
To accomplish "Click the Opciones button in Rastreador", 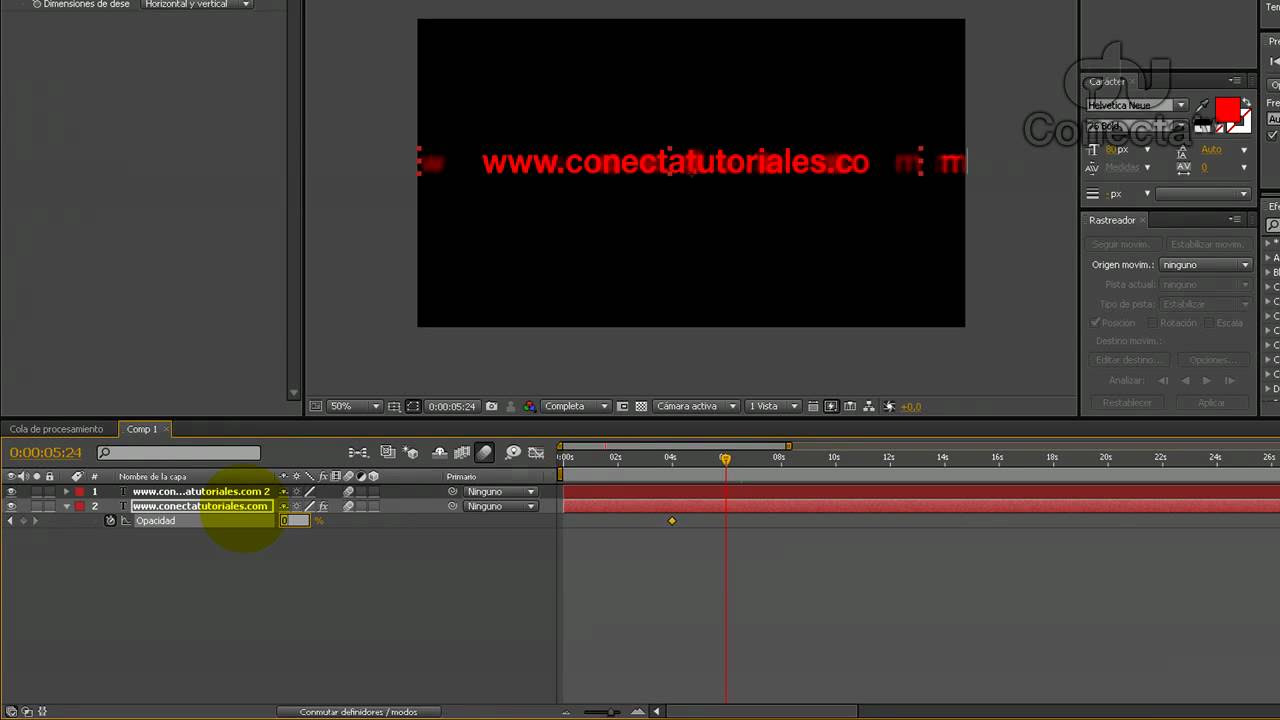I will click(1211, 360).
